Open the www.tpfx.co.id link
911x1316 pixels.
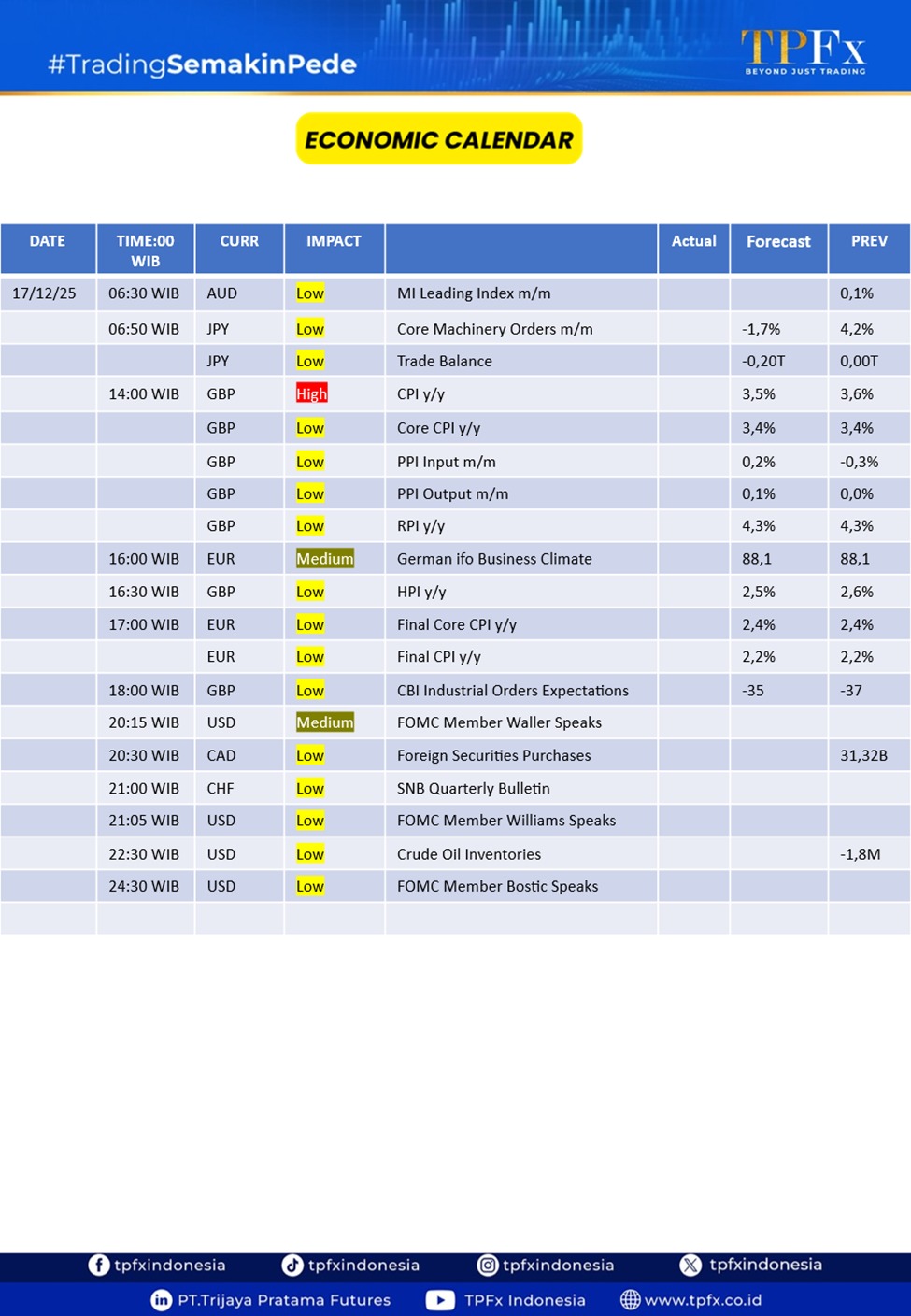[703, 1299]
